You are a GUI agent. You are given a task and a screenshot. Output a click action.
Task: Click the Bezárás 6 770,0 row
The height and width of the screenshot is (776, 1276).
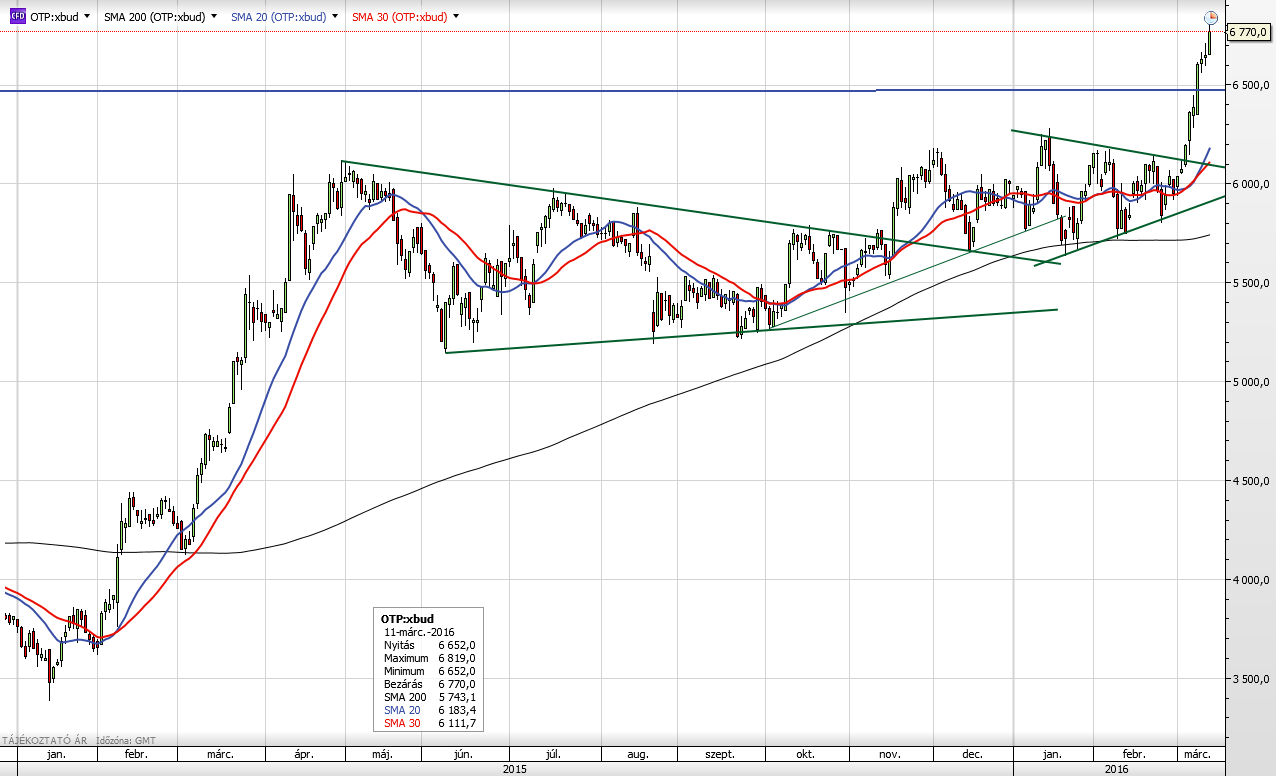pyautogui.click(x=429, y=684)
